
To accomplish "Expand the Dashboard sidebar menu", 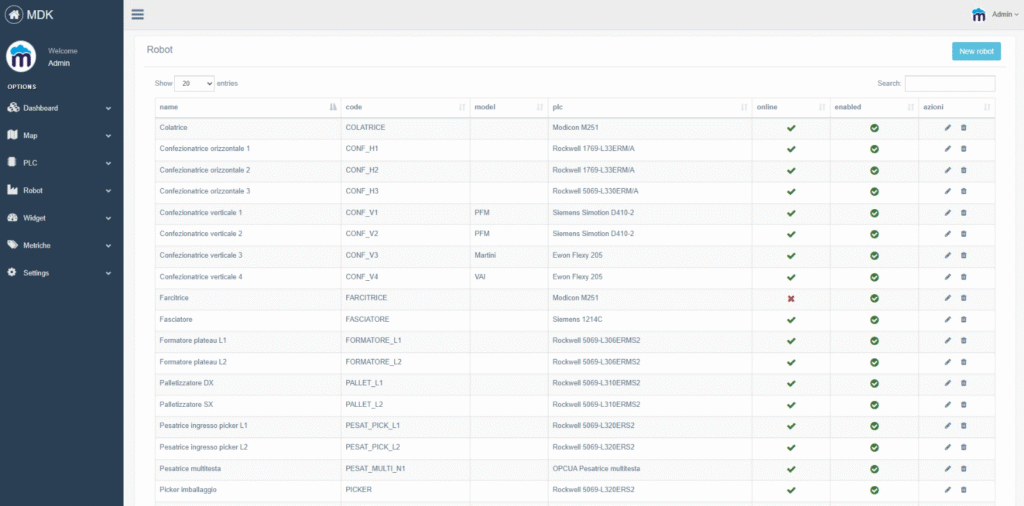I will click(x=60, y=108).
